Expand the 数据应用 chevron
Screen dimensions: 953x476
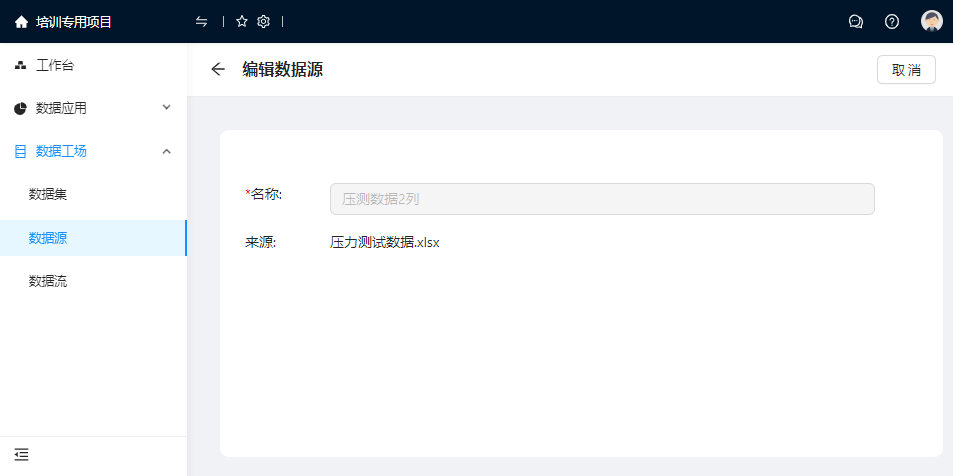pyautogui.click(x=167, y=107)
